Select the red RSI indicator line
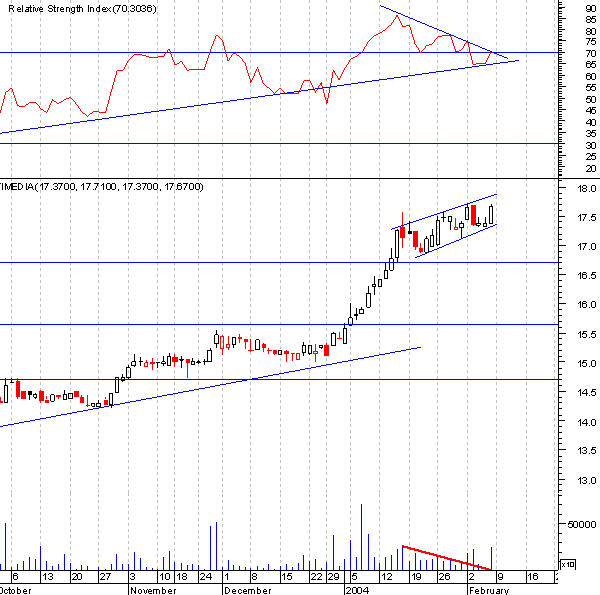 coord(245,66)
